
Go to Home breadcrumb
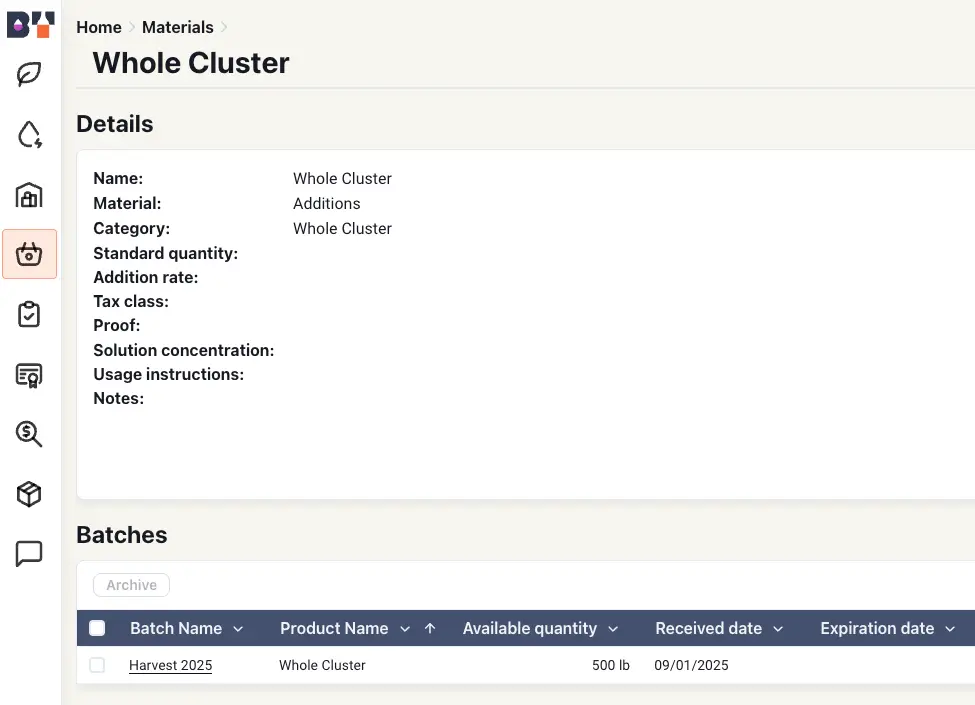pyautogui.click(x=99, y=27)
